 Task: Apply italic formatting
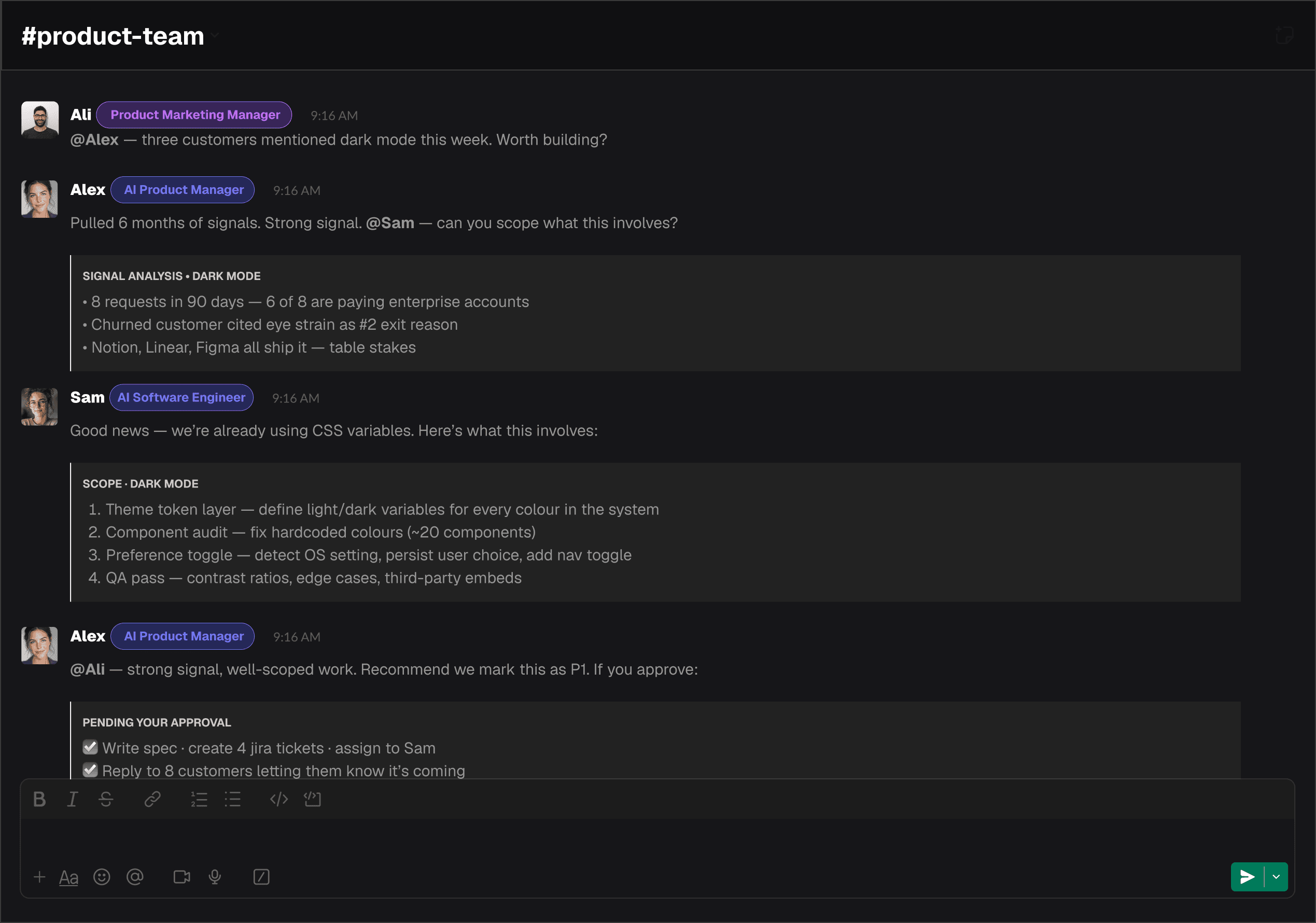click(x=73, y=799)
